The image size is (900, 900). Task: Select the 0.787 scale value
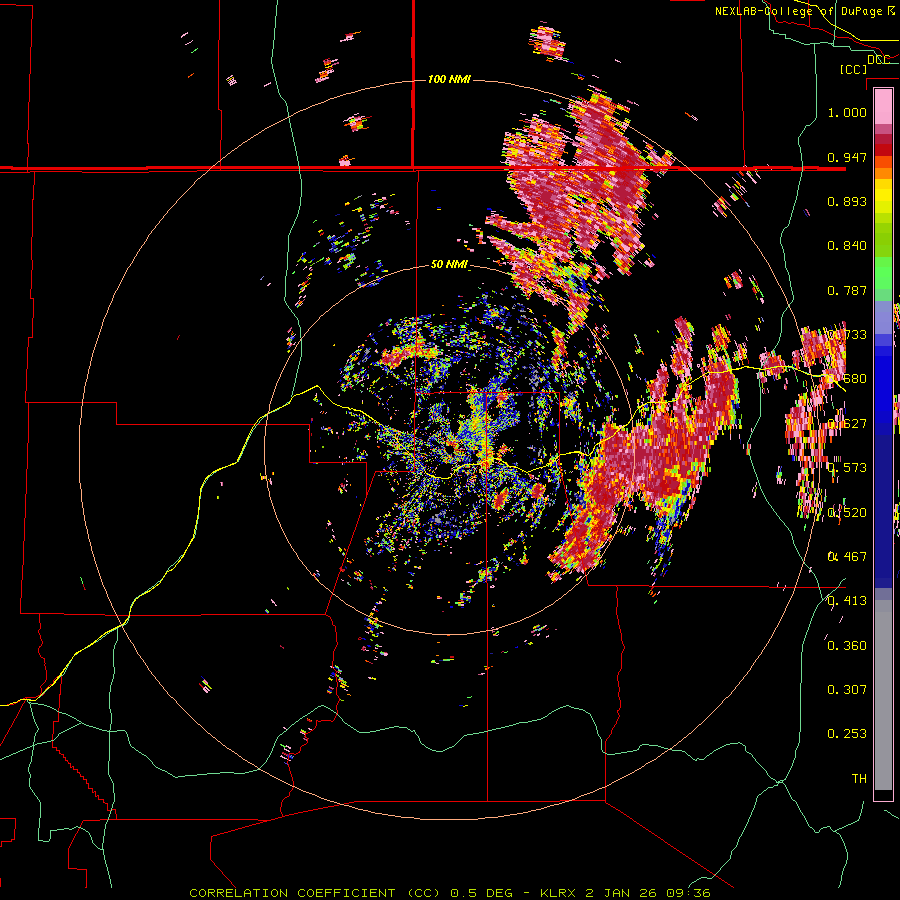click(x=847, y=290)
